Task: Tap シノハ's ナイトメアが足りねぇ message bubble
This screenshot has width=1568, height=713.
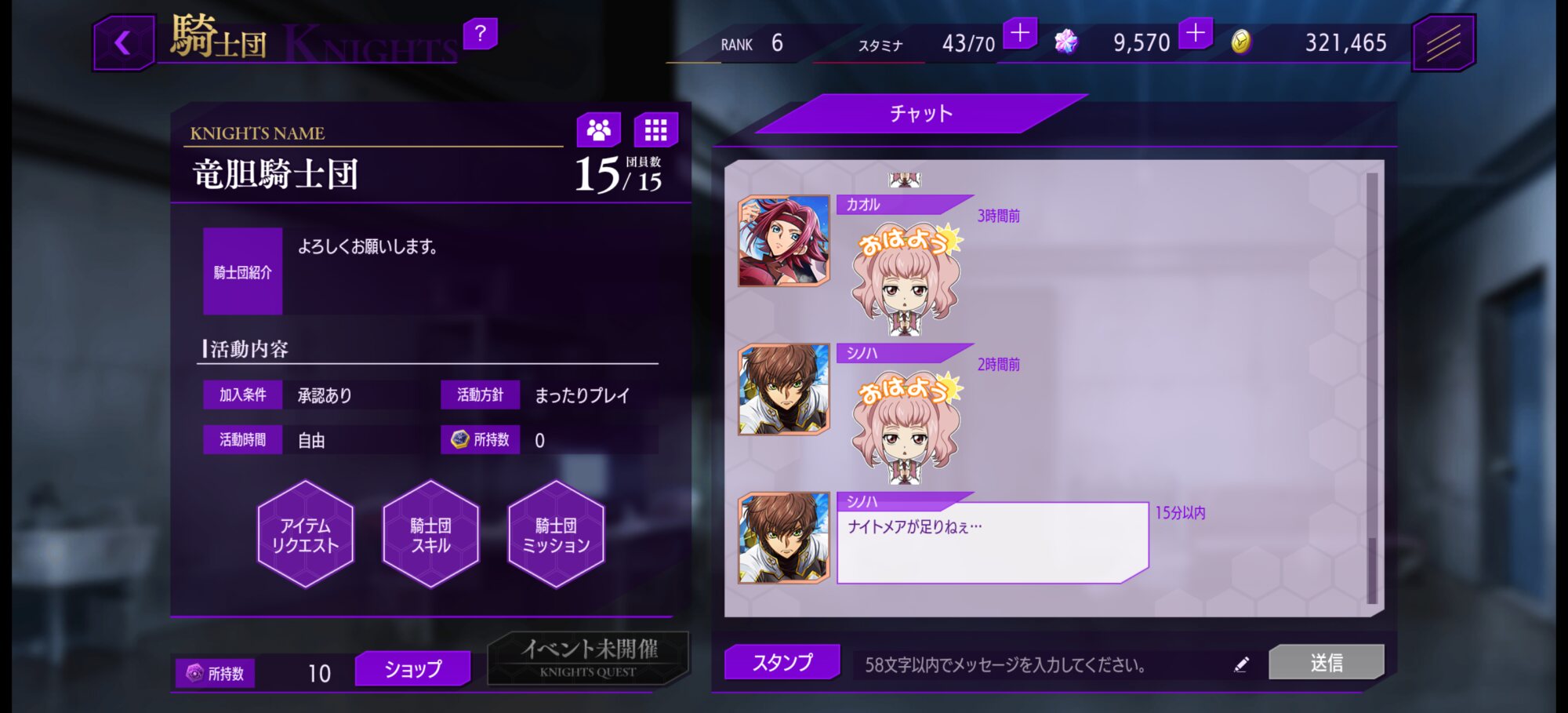Action: coord(993,543)
